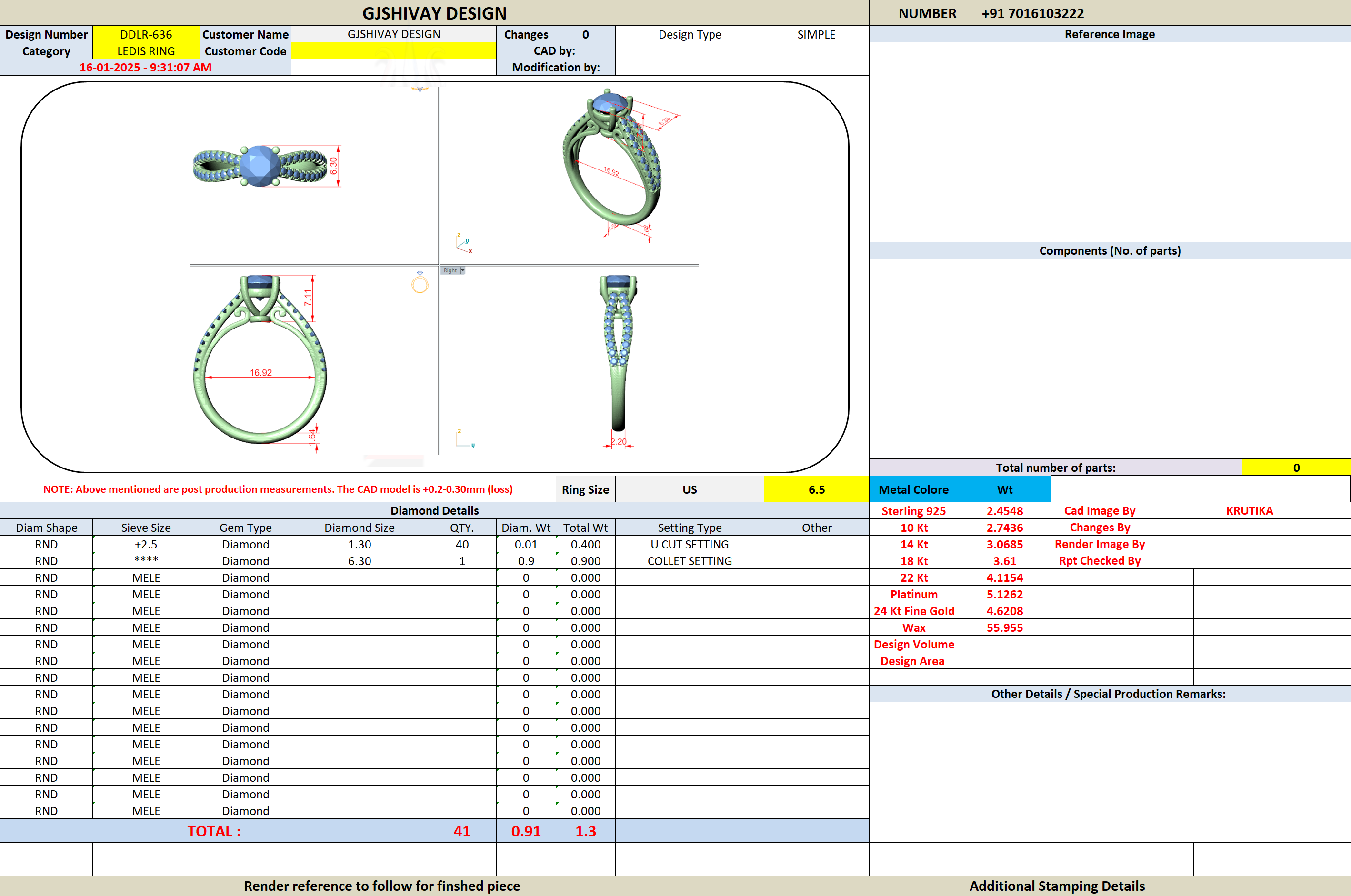The image size is (1351, 896).
Task: Select the Platinum weight 5.1262
Action: (1004, 594)
